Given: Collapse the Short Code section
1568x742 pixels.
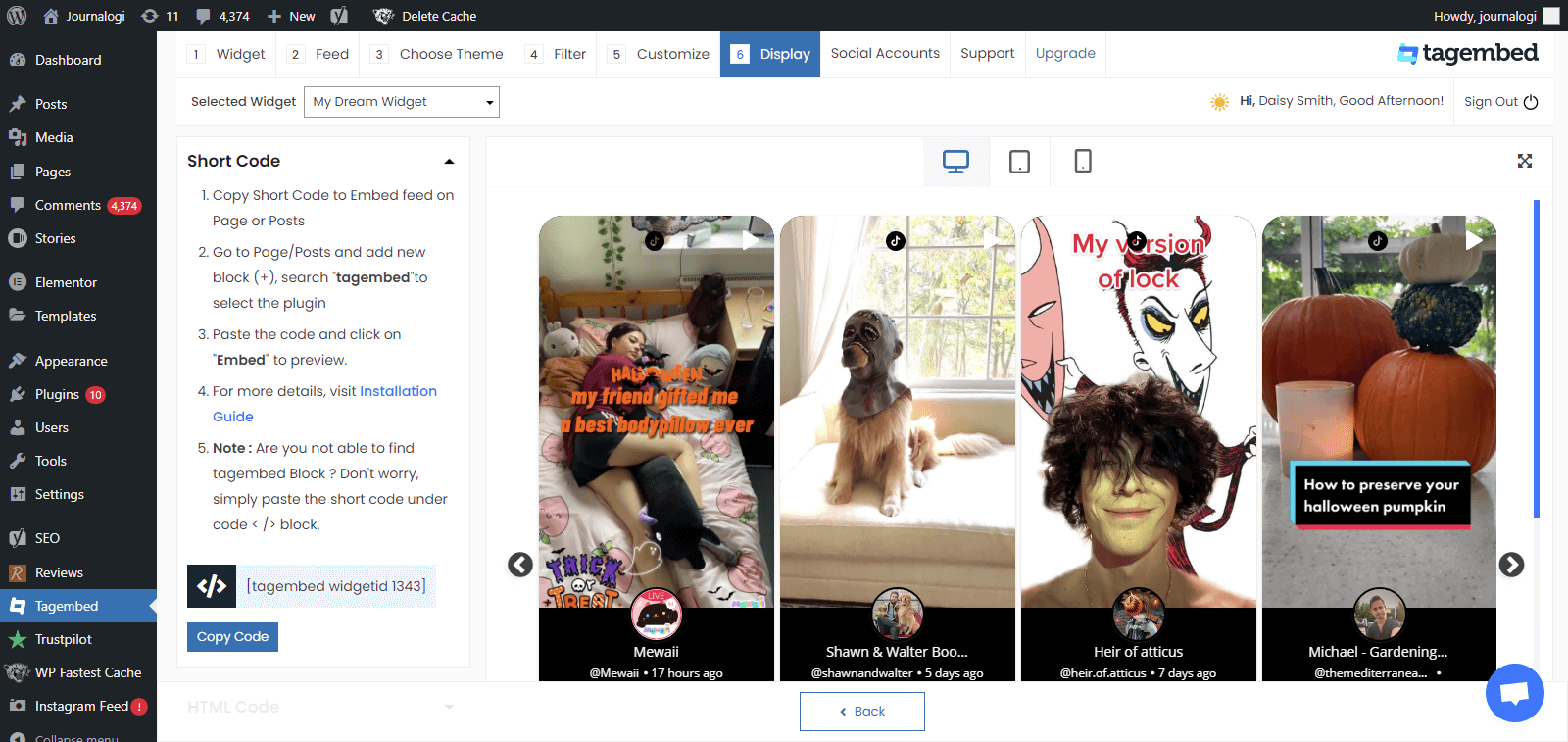Looking at the screenshot, I should point(449,162).
